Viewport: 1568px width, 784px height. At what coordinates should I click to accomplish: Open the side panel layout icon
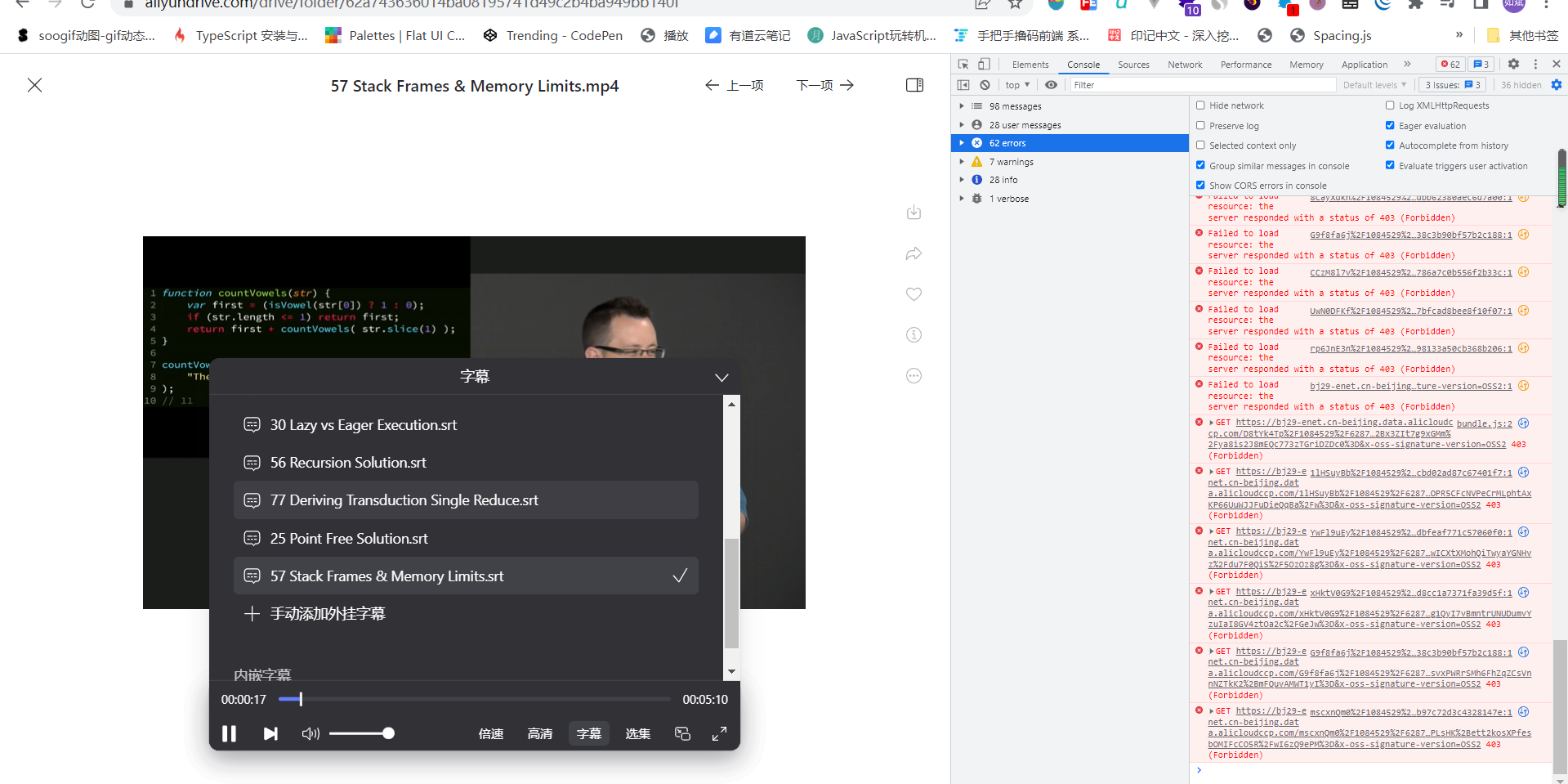[x=914, y=85]
